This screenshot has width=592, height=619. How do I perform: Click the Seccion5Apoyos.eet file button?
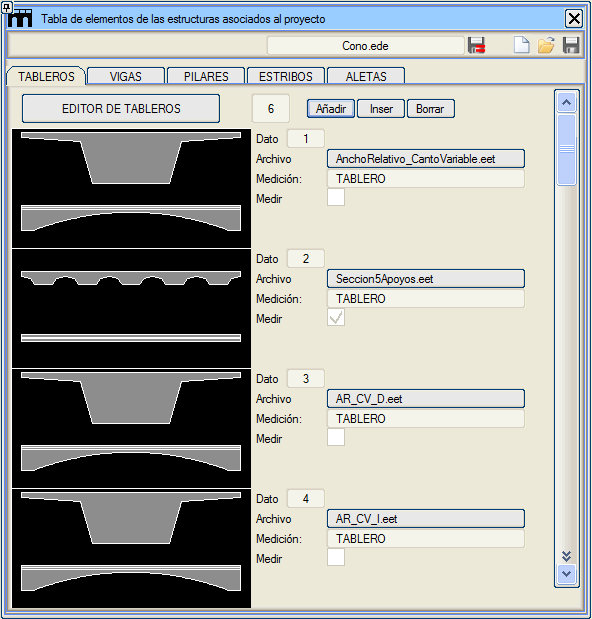[x=426, y=279]
